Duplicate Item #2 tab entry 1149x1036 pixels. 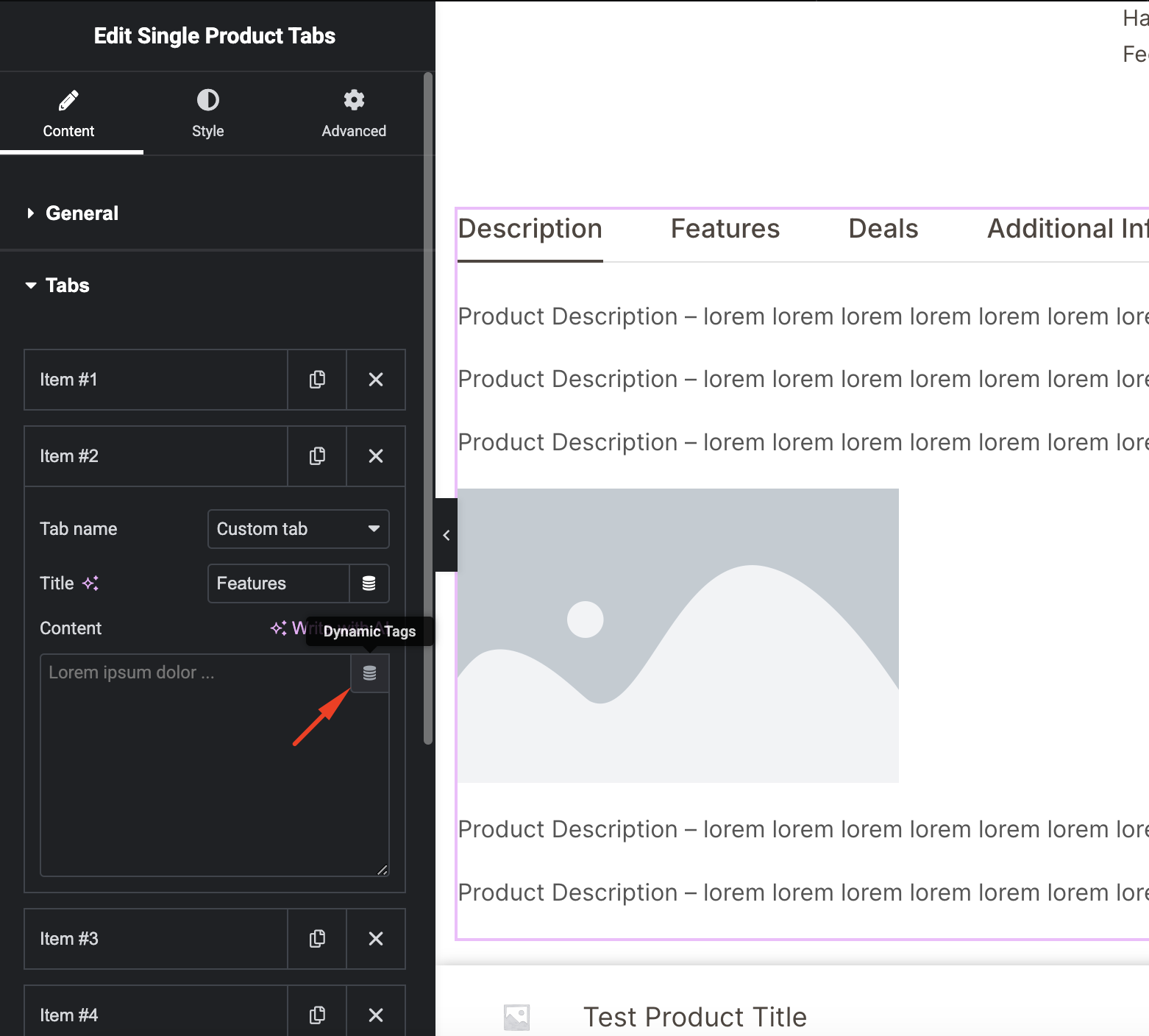[317, 456]
